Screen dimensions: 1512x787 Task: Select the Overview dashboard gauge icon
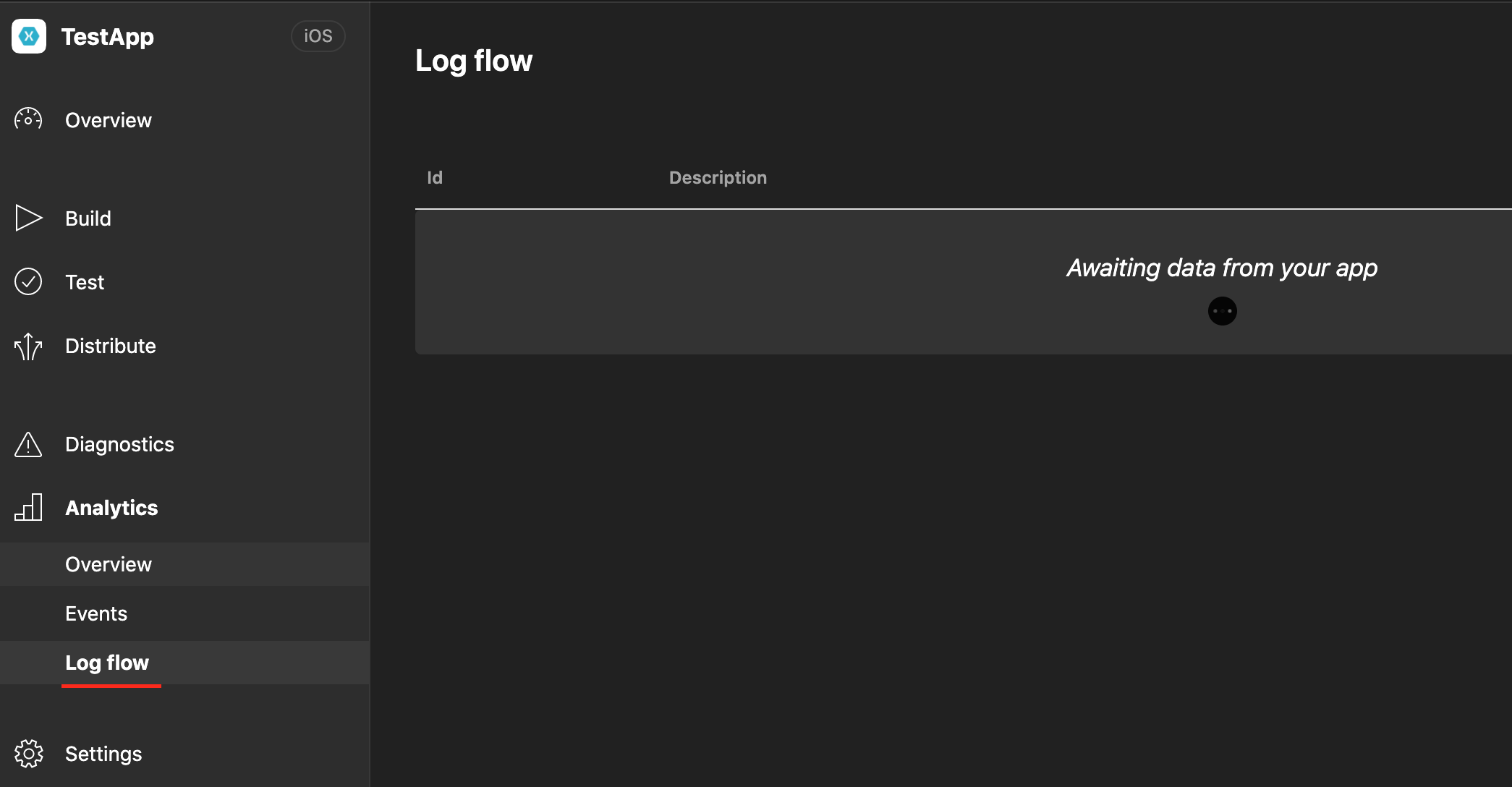(28, 119)
